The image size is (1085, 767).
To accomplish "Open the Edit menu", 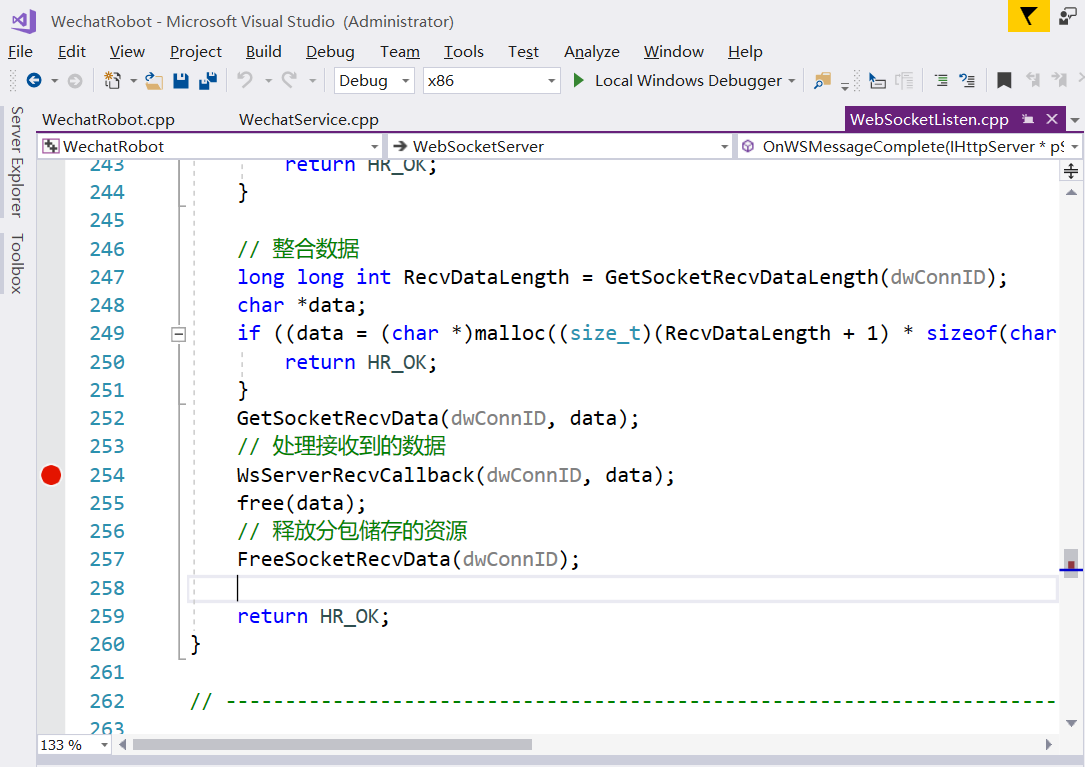I will pos(71,52).
